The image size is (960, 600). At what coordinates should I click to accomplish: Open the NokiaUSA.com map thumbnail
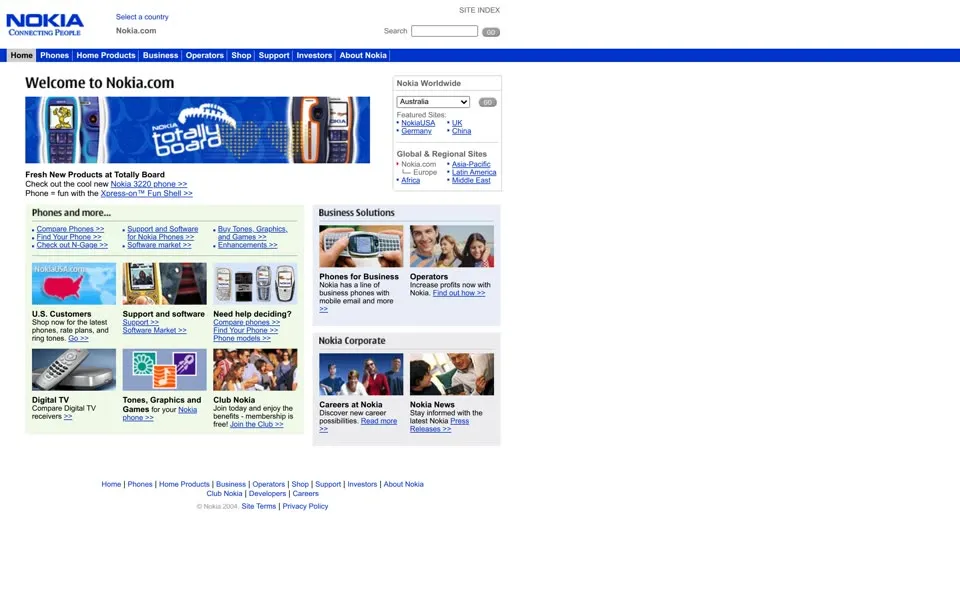(73, 284)
